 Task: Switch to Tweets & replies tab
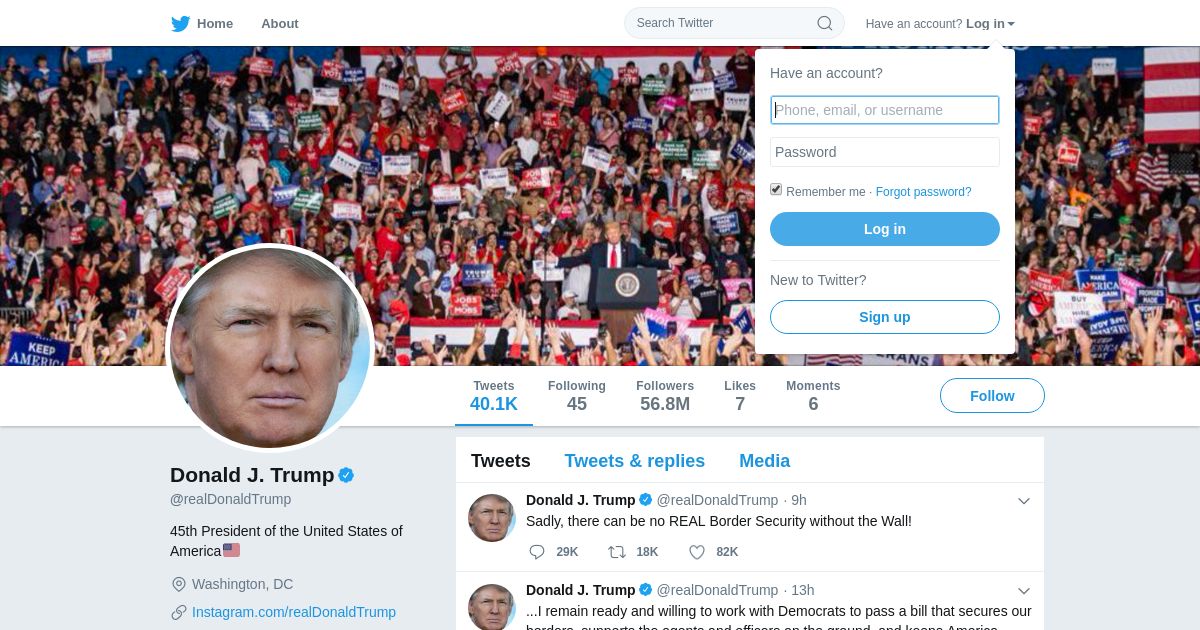click(x=634, y=461)
